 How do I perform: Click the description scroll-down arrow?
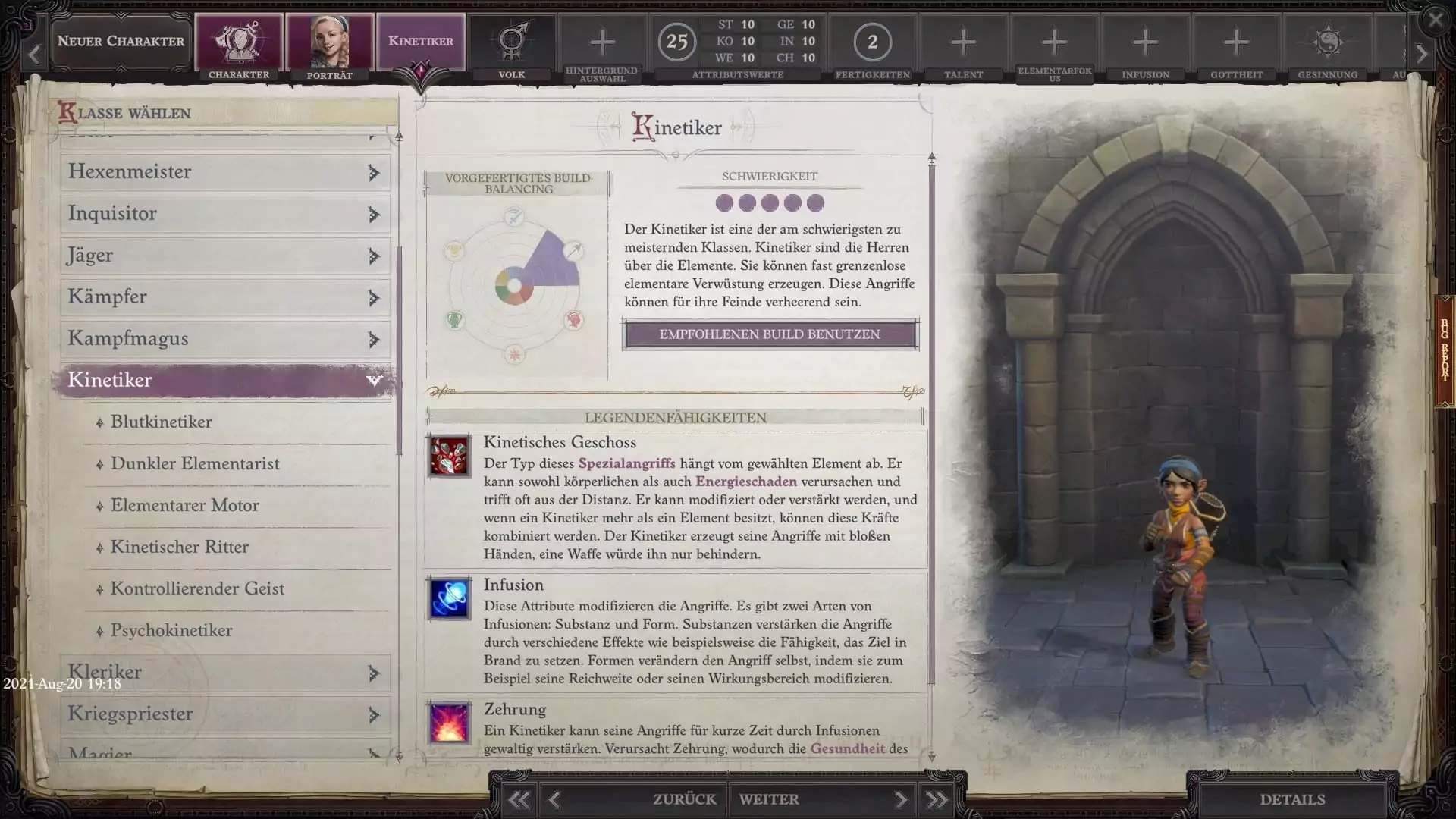click(932, 756)
